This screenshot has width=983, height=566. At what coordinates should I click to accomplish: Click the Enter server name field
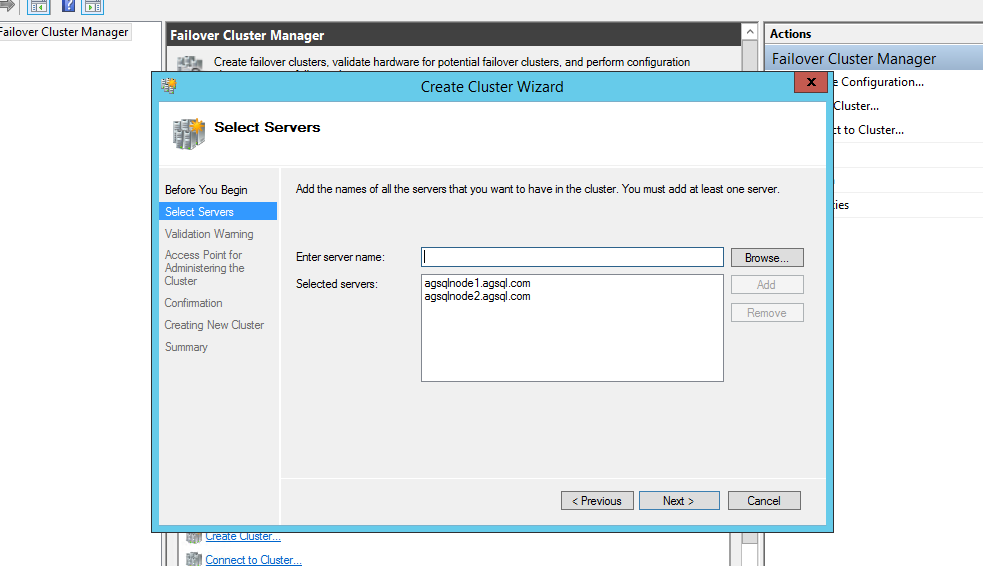[572, 257]
